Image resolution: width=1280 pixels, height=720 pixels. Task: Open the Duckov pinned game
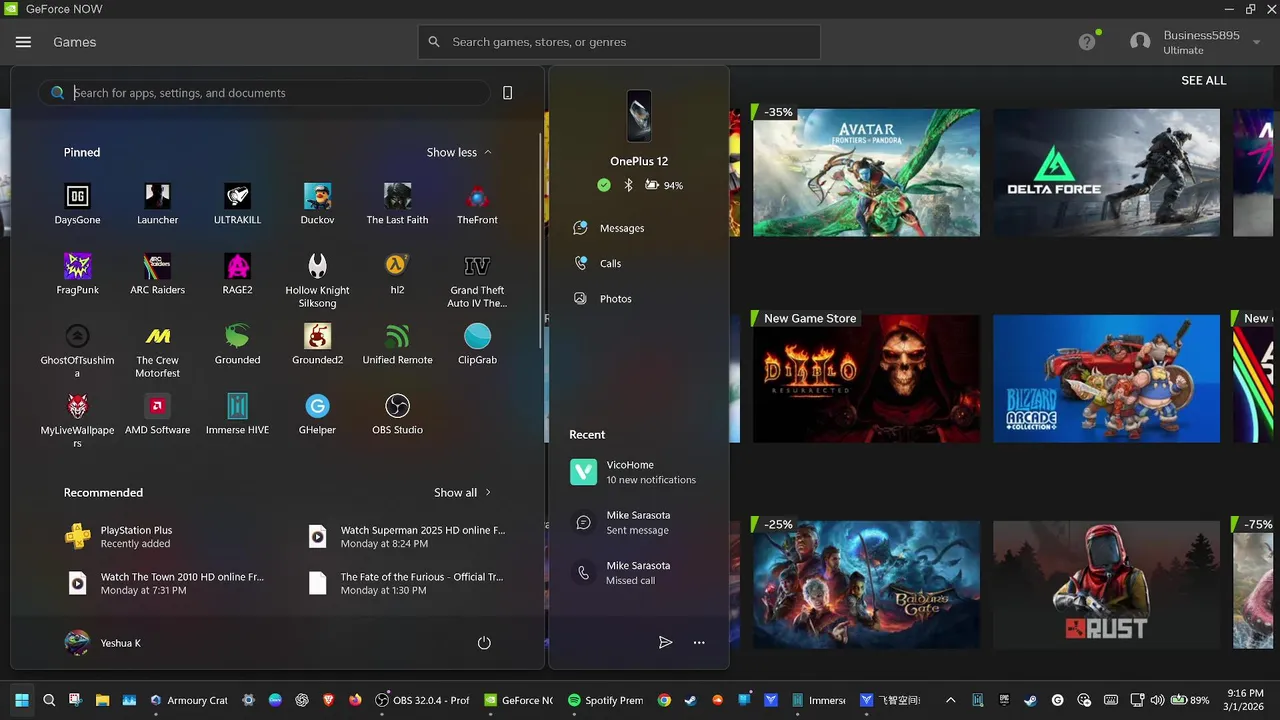pos(317,204)
